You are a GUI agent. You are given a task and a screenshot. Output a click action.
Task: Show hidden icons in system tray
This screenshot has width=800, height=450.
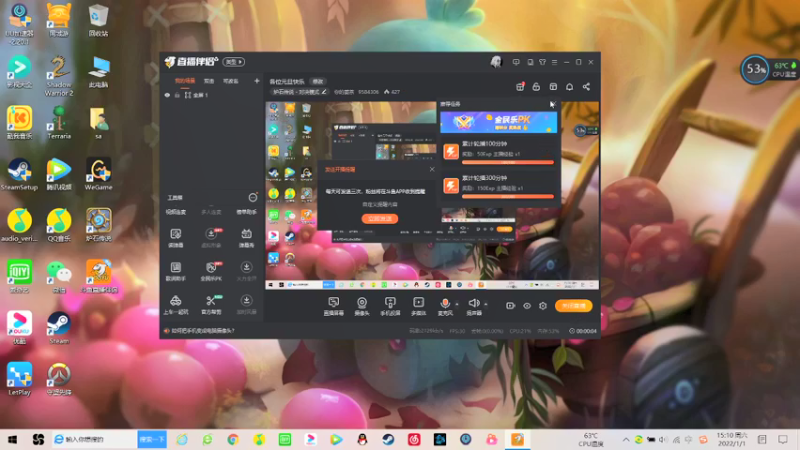click(x=626, y=439)
